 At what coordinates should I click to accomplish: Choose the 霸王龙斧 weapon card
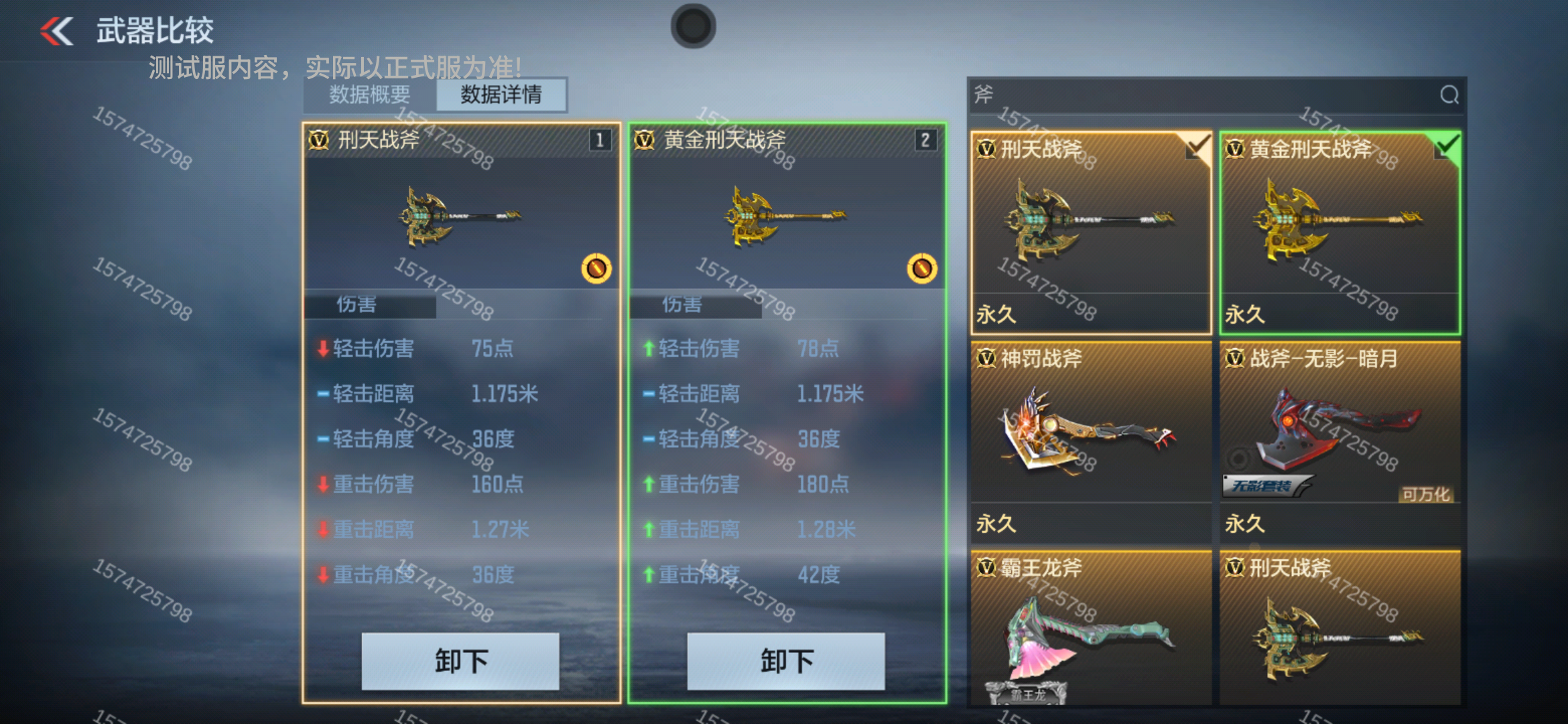tap(1091, 627)
